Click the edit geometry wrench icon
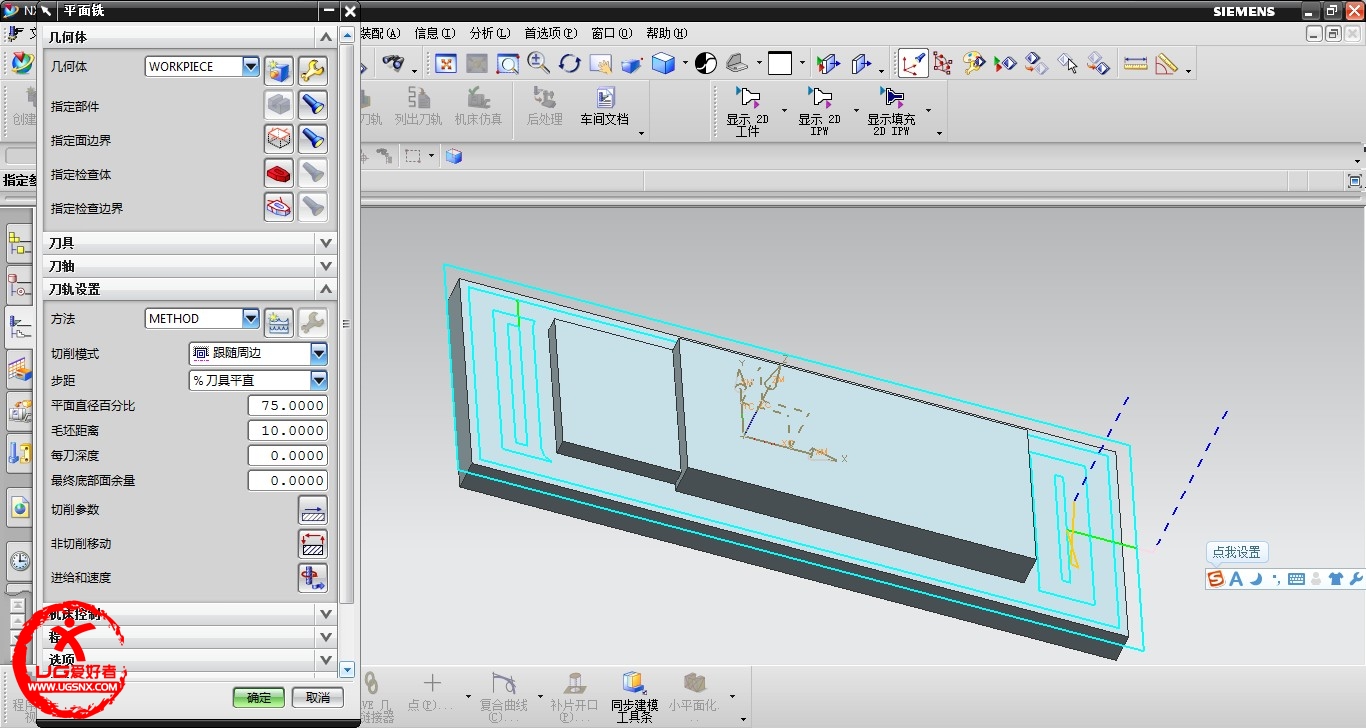This screenshot has height=728, width=1366. [313, 70]
